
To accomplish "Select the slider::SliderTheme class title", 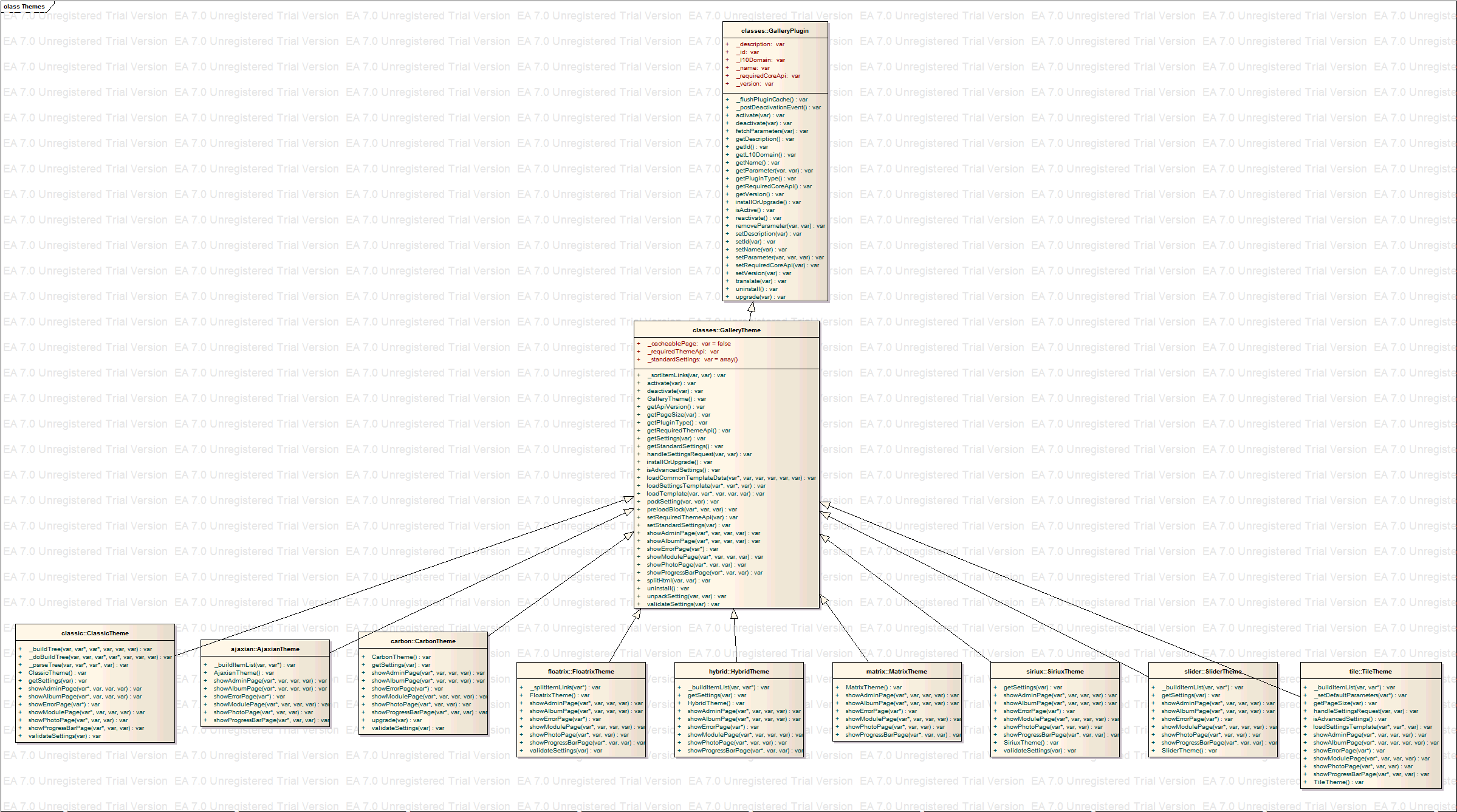I will click(x=1213, y=672).
